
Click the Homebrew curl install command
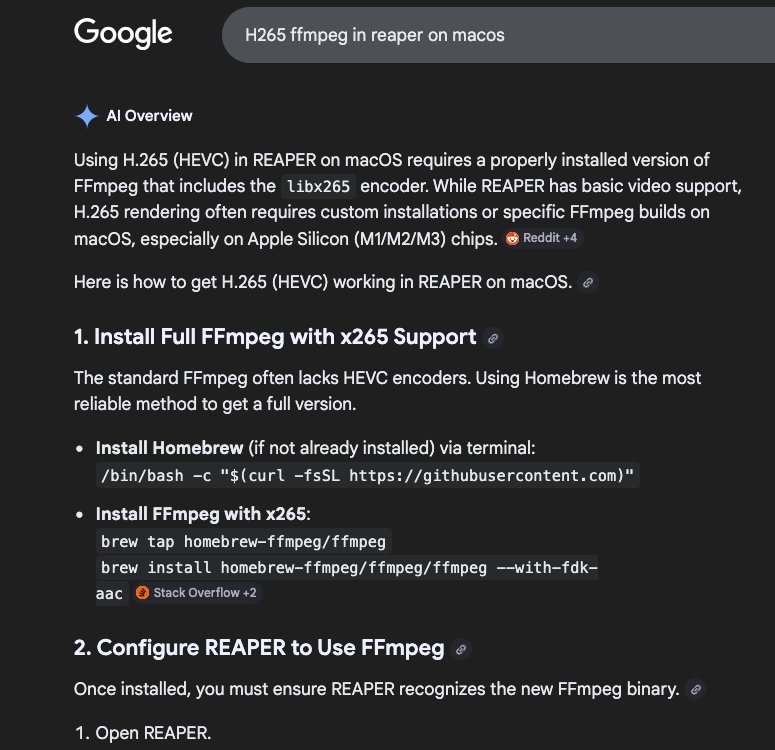pos(366,476)
